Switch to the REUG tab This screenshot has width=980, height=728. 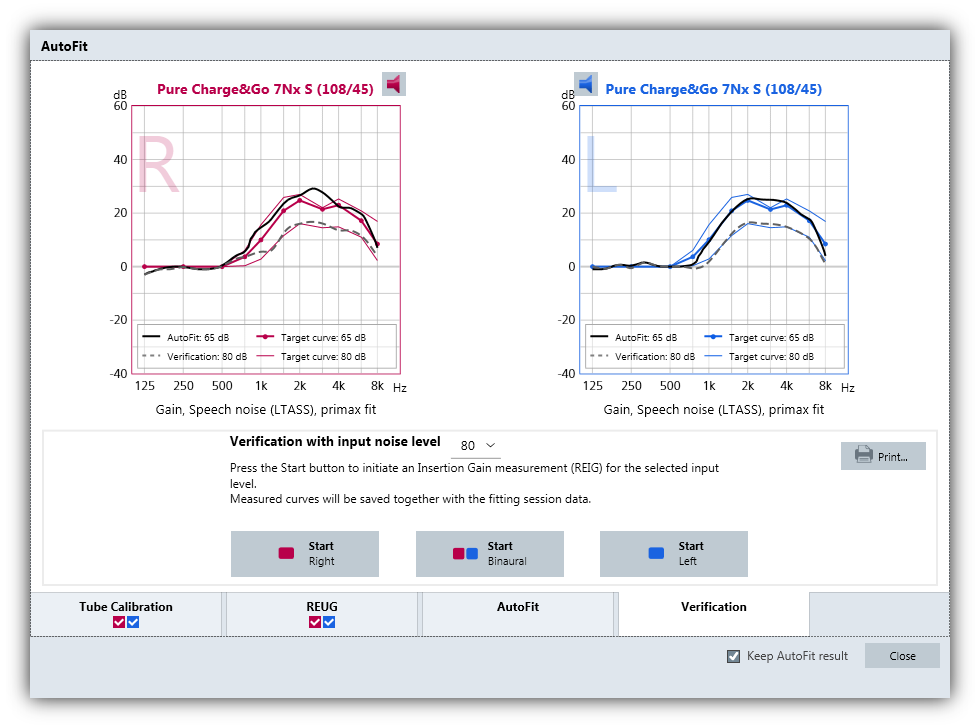pos(322,614)
